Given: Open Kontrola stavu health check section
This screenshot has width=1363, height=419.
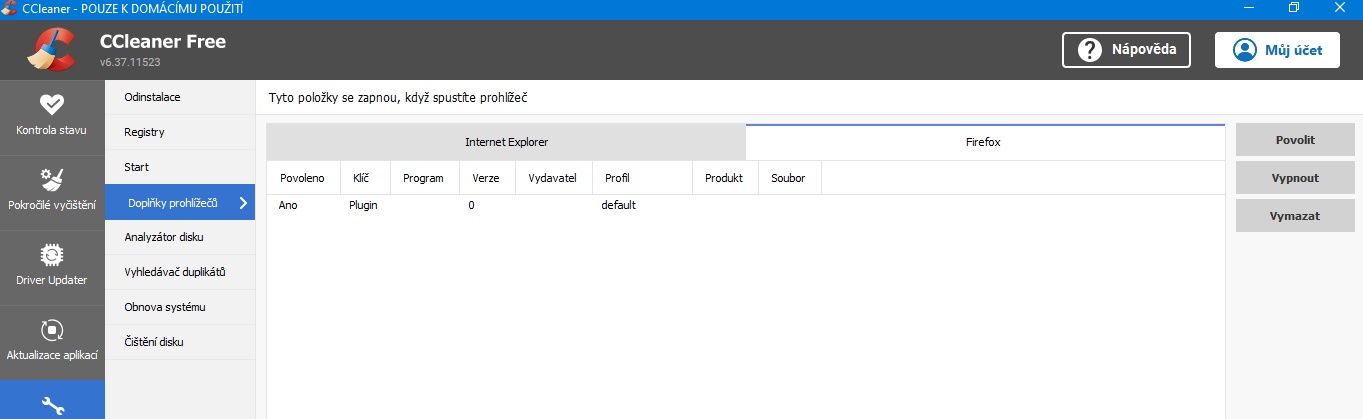Looking at the screenshot, I should 52,117.
